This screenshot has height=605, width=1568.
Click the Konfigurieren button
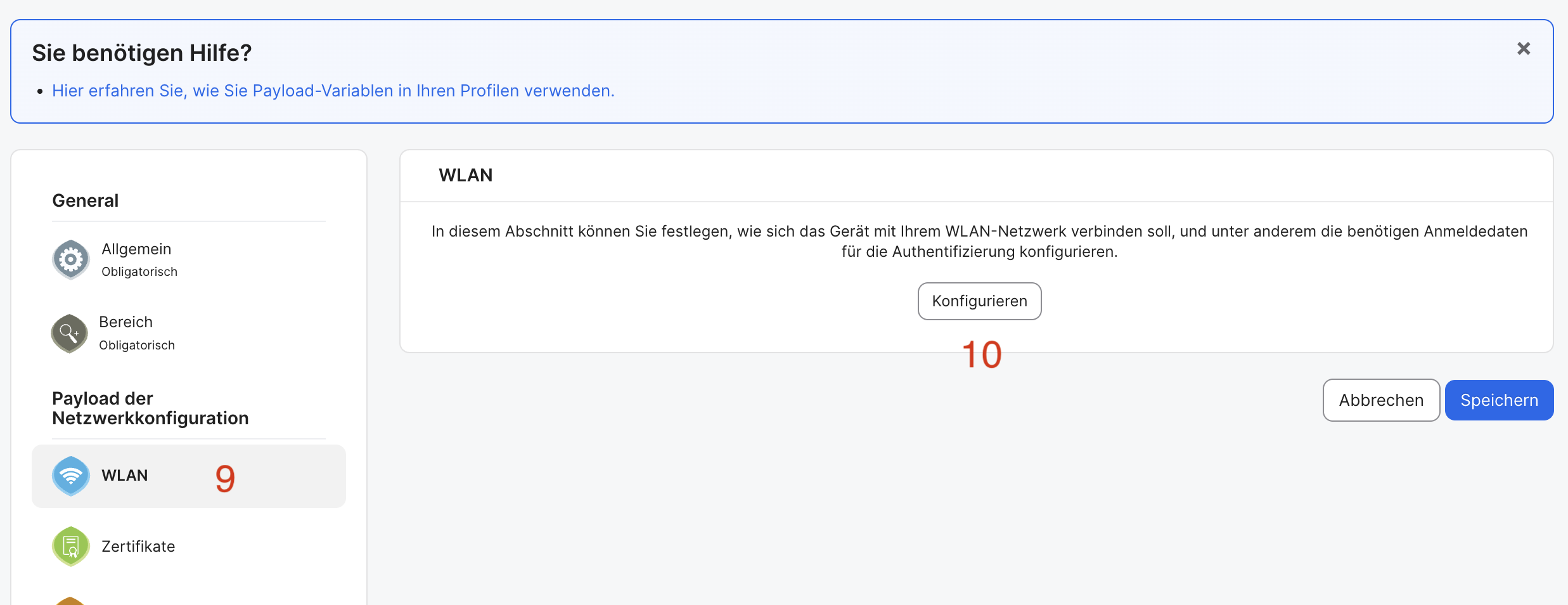(979, 301)
